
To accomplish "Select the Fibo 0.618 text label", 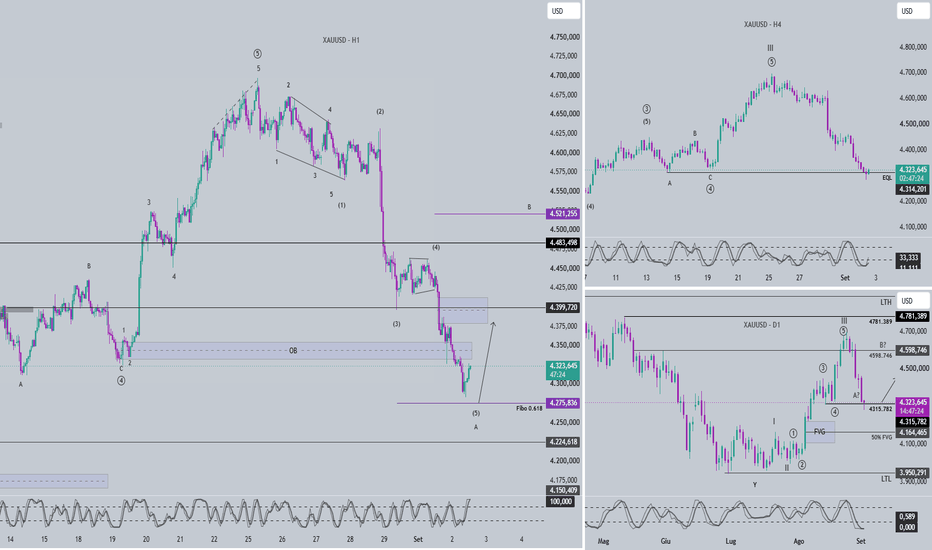I will click(529, 408).
